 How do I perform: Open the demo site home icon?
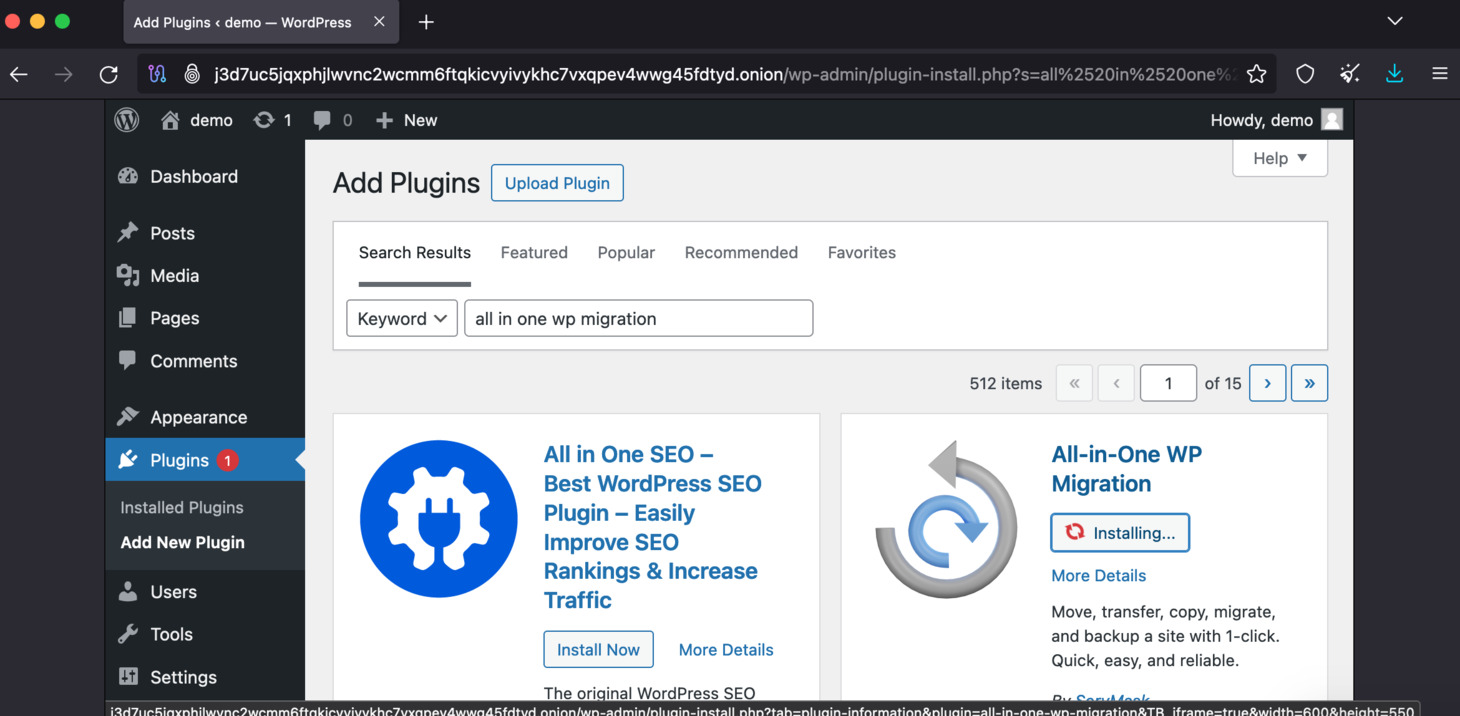pos(170,120)
